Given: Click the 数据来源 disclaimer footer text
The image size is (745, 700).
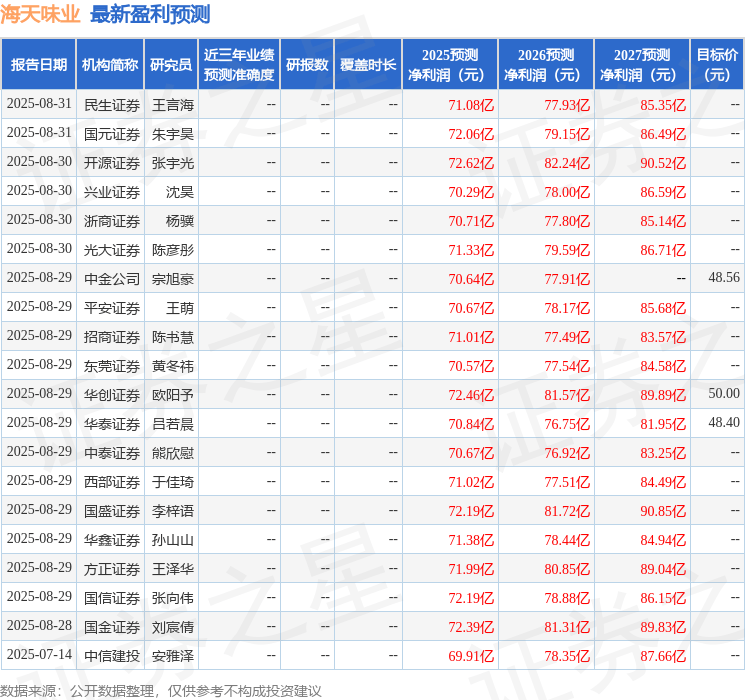Looking at the screenshot, I should point(161,690).
